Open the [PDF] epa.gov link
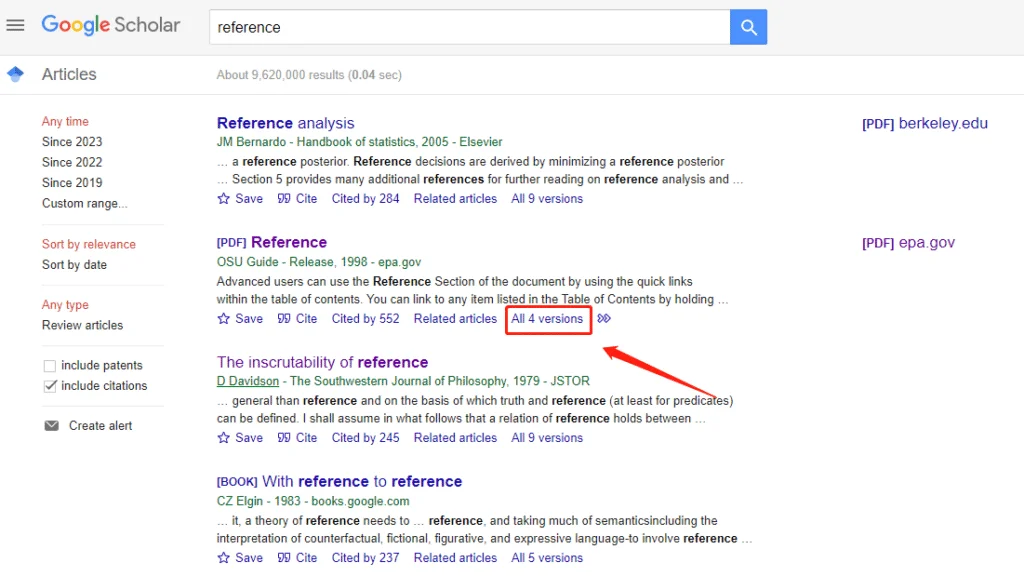This screenshot has width=1024, height=576. click(x=908, y=242)
